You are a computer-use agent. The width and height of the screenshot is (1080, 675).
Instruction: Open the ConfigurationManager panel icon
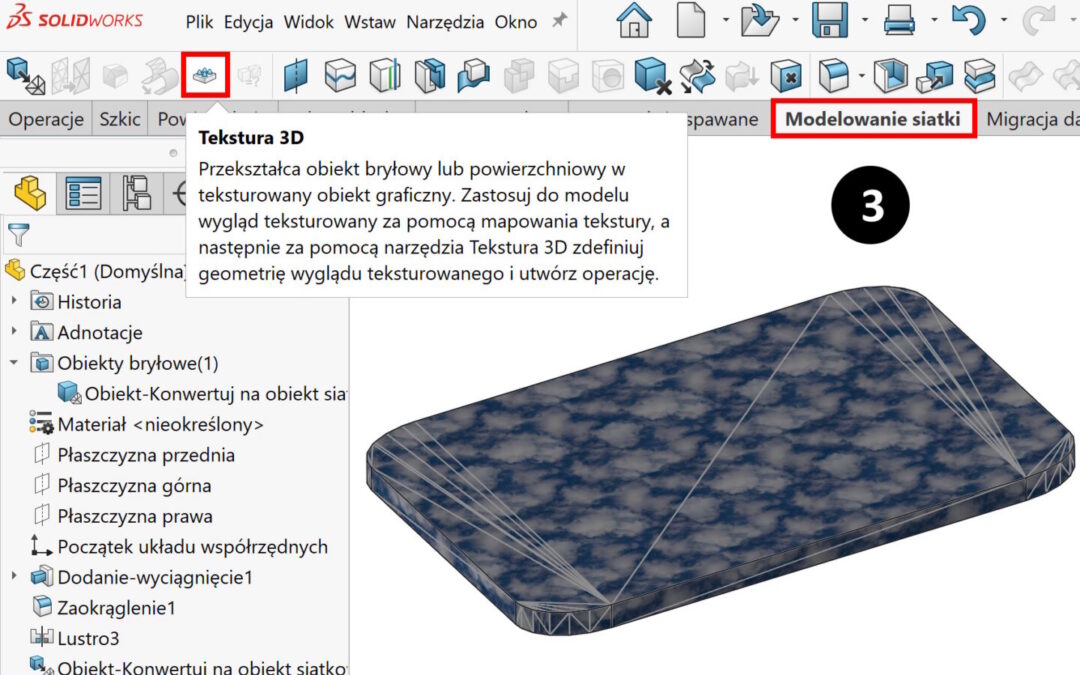(136, 192)
